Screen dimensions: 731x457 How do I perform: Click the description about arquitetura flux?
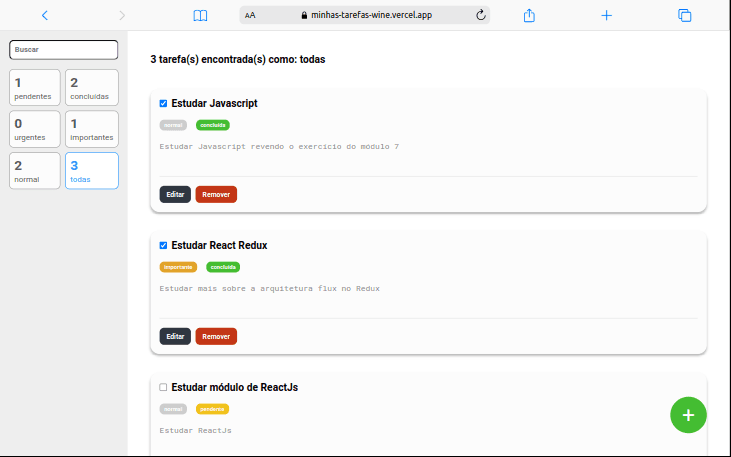click(x=269, y=289)
